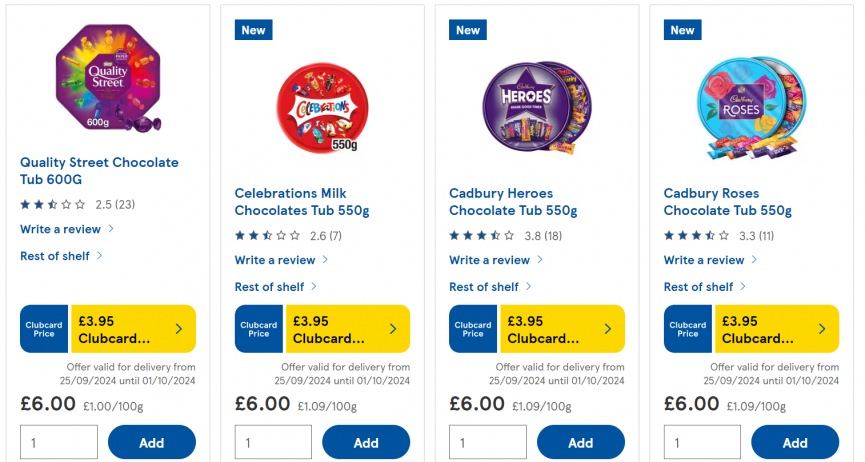865x462 pixels.
Task: Focus the Celebrations quantity input field
Action: point(273,443)
